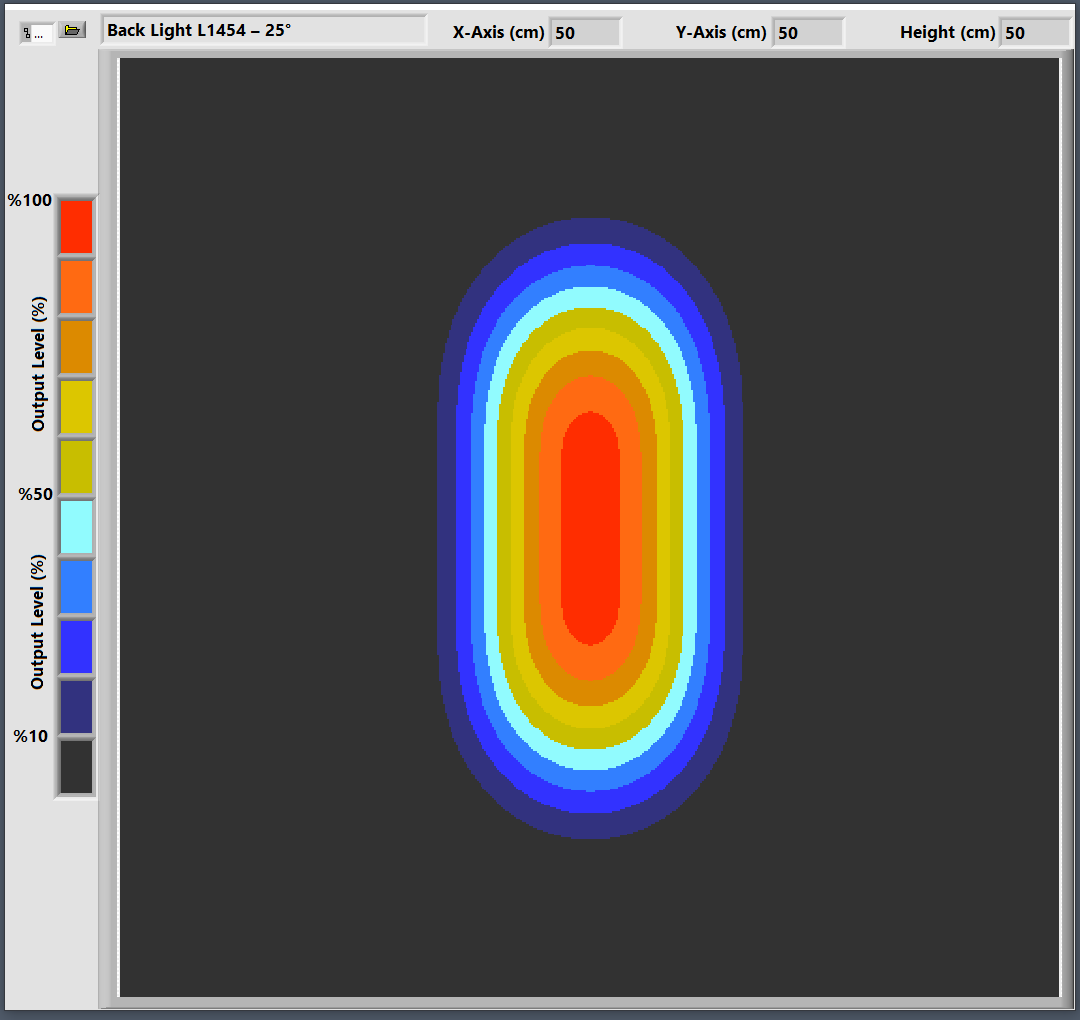Click the yellow contour band at plot bottom
Screen dimensions: 1080x1020
coord(590,718)
